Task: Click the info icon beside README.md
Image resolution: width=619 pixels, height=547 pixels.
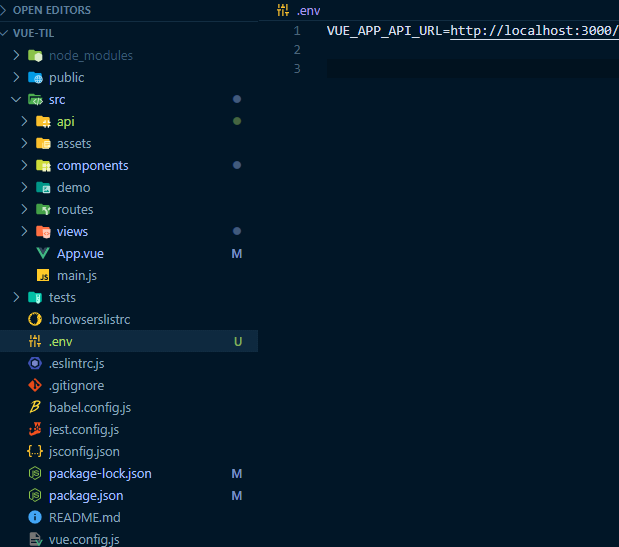Action: [35, 517]
